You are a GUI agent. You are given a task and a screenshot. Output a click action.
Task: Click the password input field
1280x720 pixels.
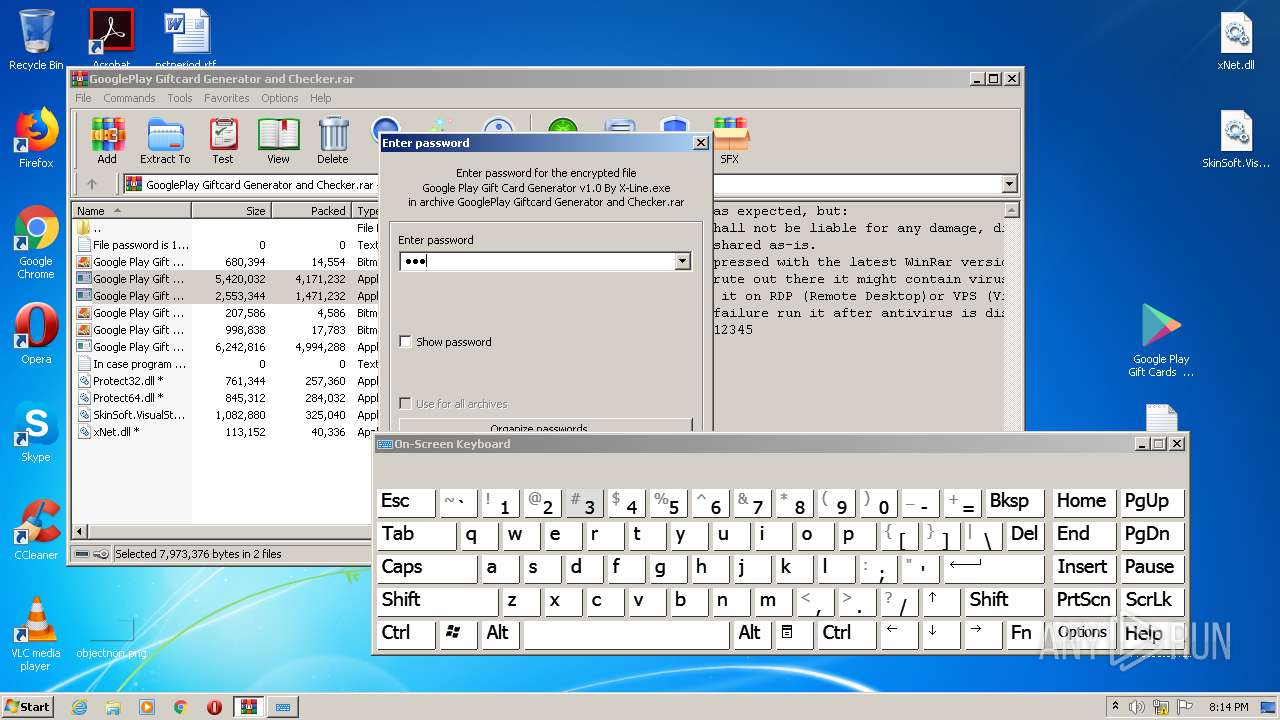537,262
